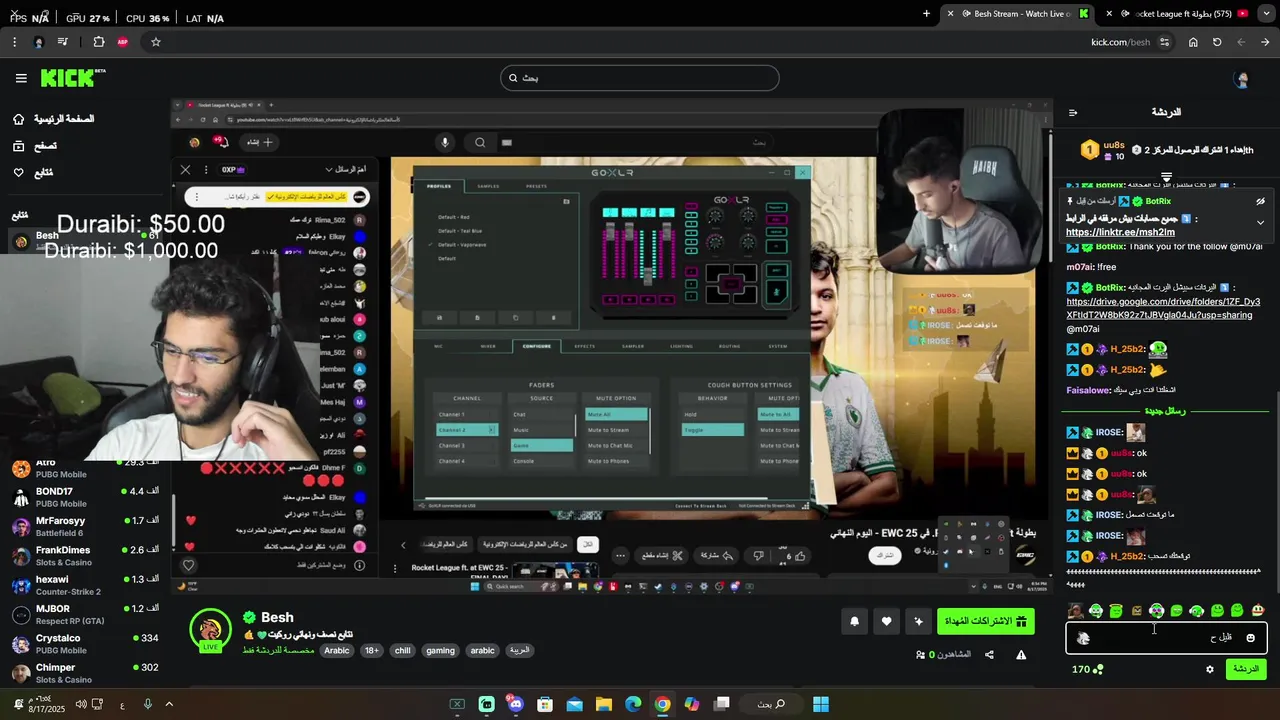Click the taskbar search box
This screenshot has height=720, width=1280.
(770, 704)
